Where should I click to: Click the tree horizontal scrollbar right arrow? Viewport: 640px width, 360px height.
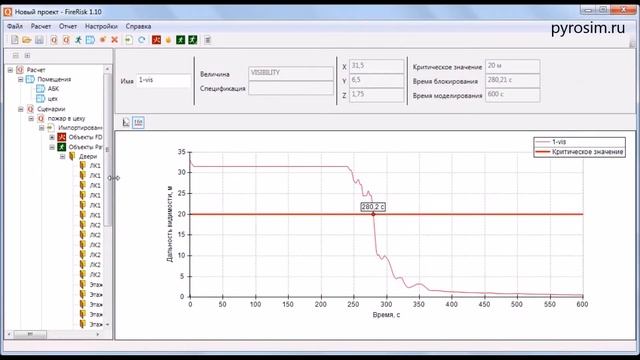tap(98, 334)
